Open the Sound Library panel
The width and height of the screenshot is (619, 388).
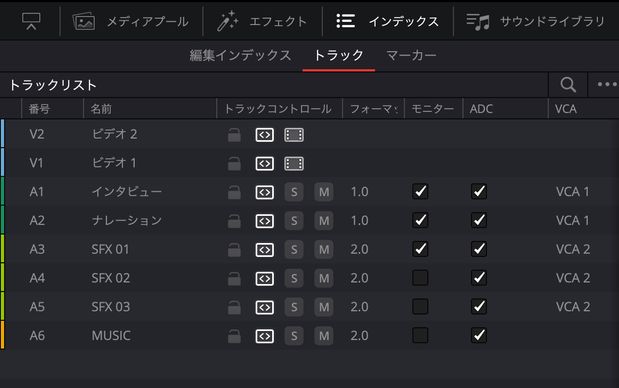(x=536, y=21)
